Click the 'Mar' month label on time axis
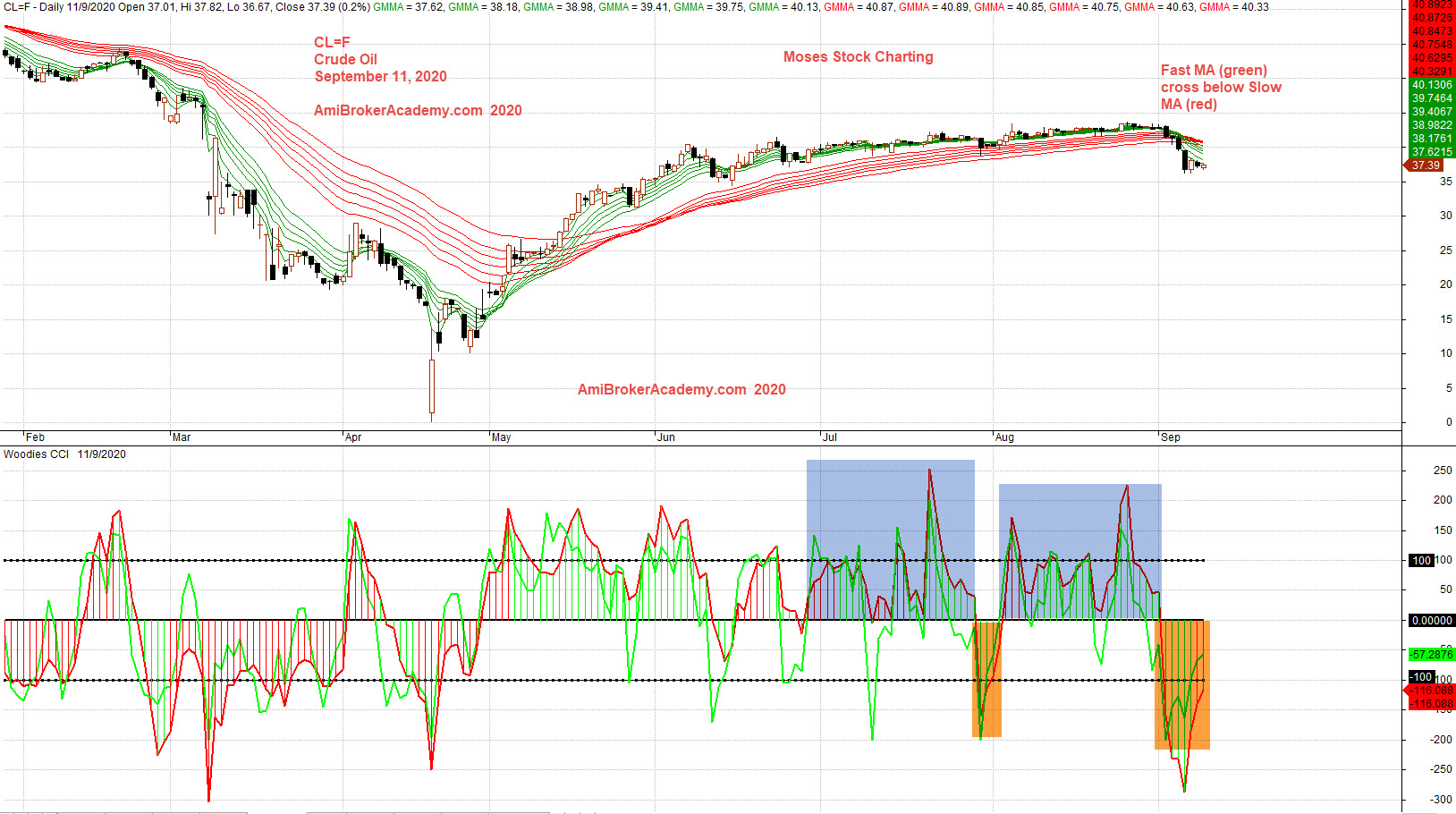Screen dimensions: 1456x814 (x=182, y=437)
